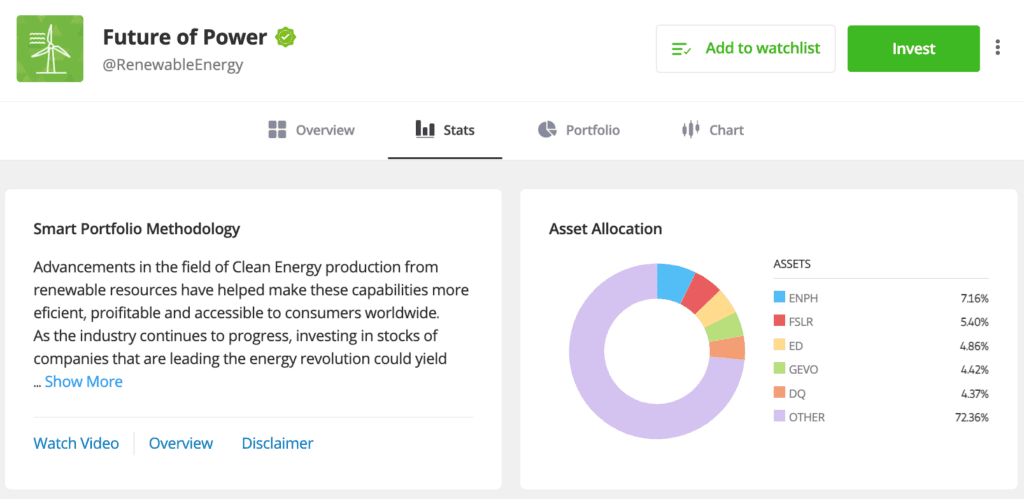The height and width of the screenshot is (499, 1024).
Task: Click the wind turbine portfolio logo
Action: [49, 49]
